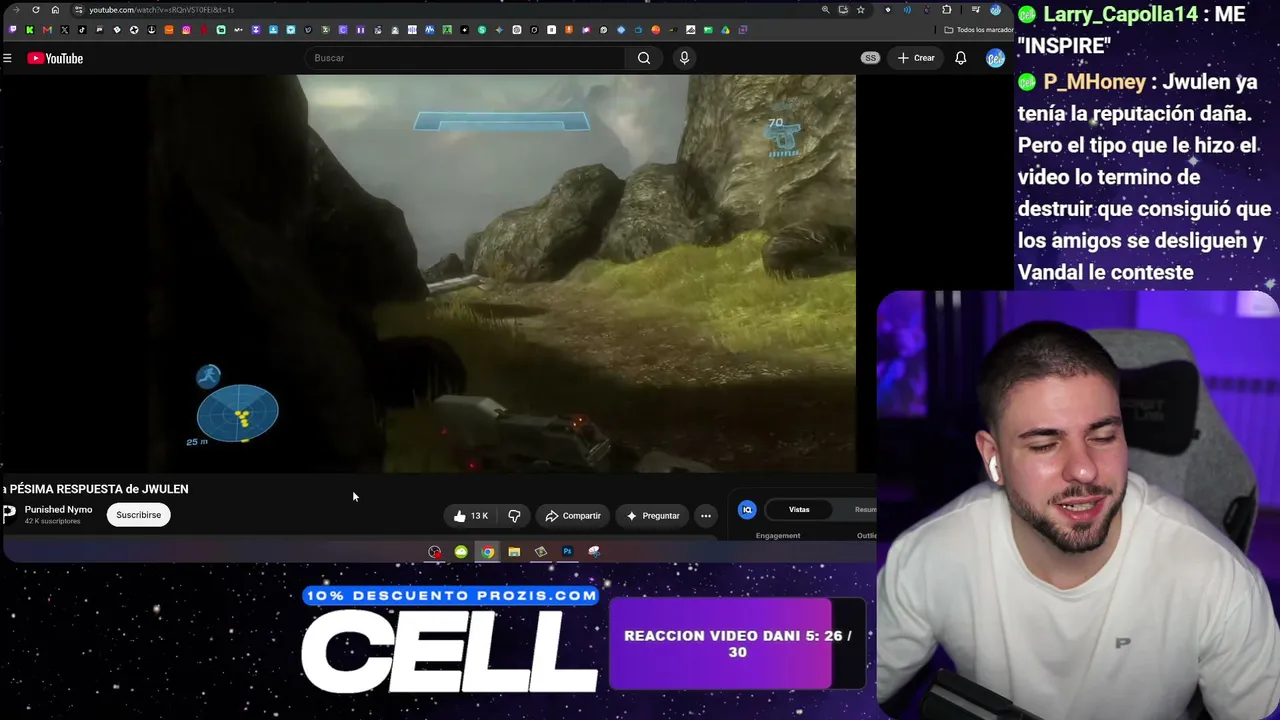Subscribe using the Suscribirse button

click(x=138, y=515)
